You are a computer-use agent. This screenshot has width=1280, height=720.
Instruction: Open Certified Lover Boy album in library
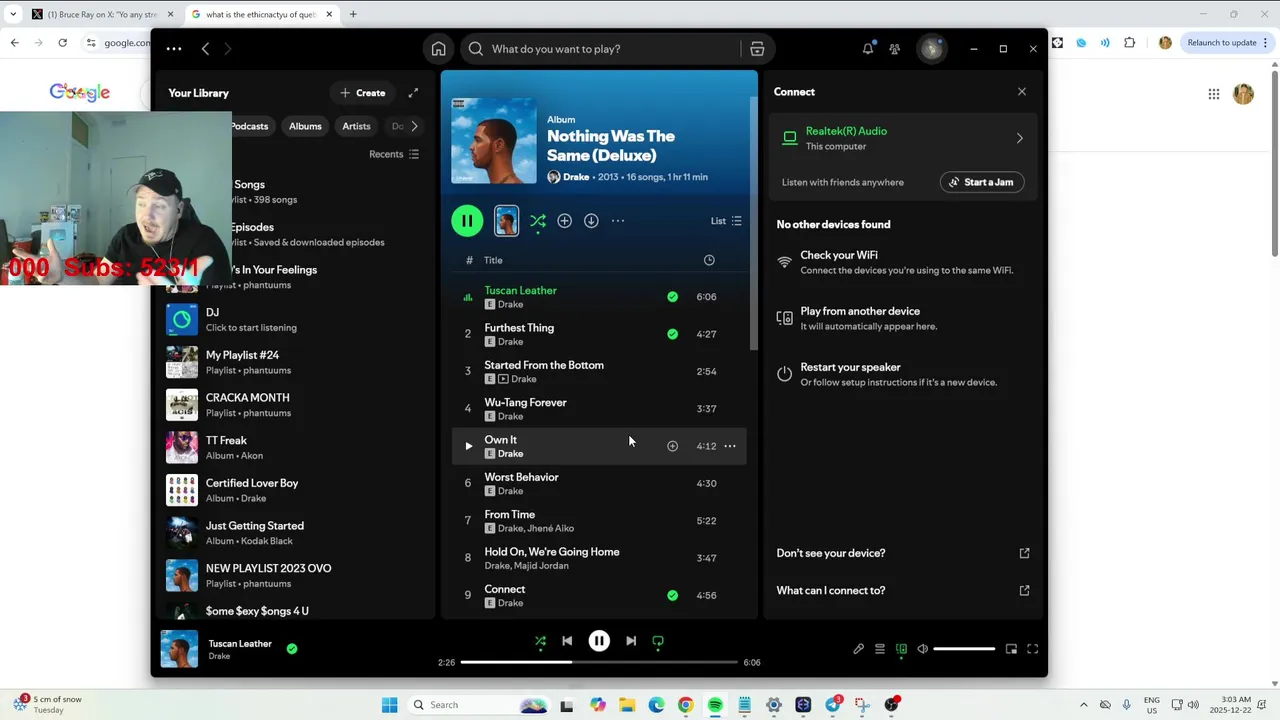[295, 490]
